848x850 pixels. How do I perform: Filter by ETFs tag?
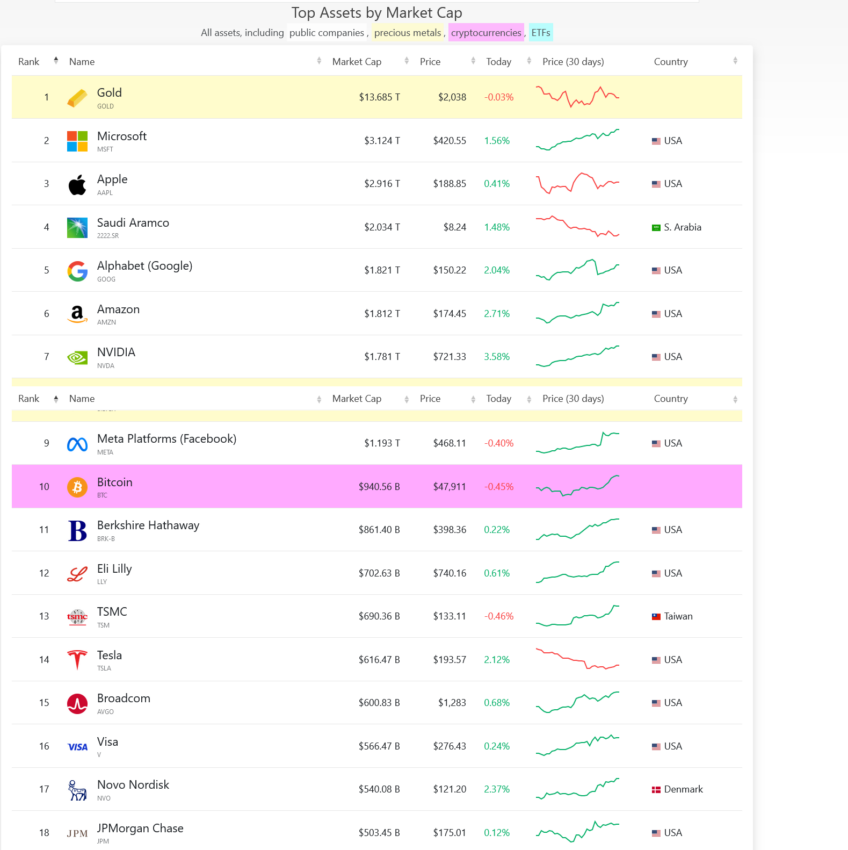541,33
